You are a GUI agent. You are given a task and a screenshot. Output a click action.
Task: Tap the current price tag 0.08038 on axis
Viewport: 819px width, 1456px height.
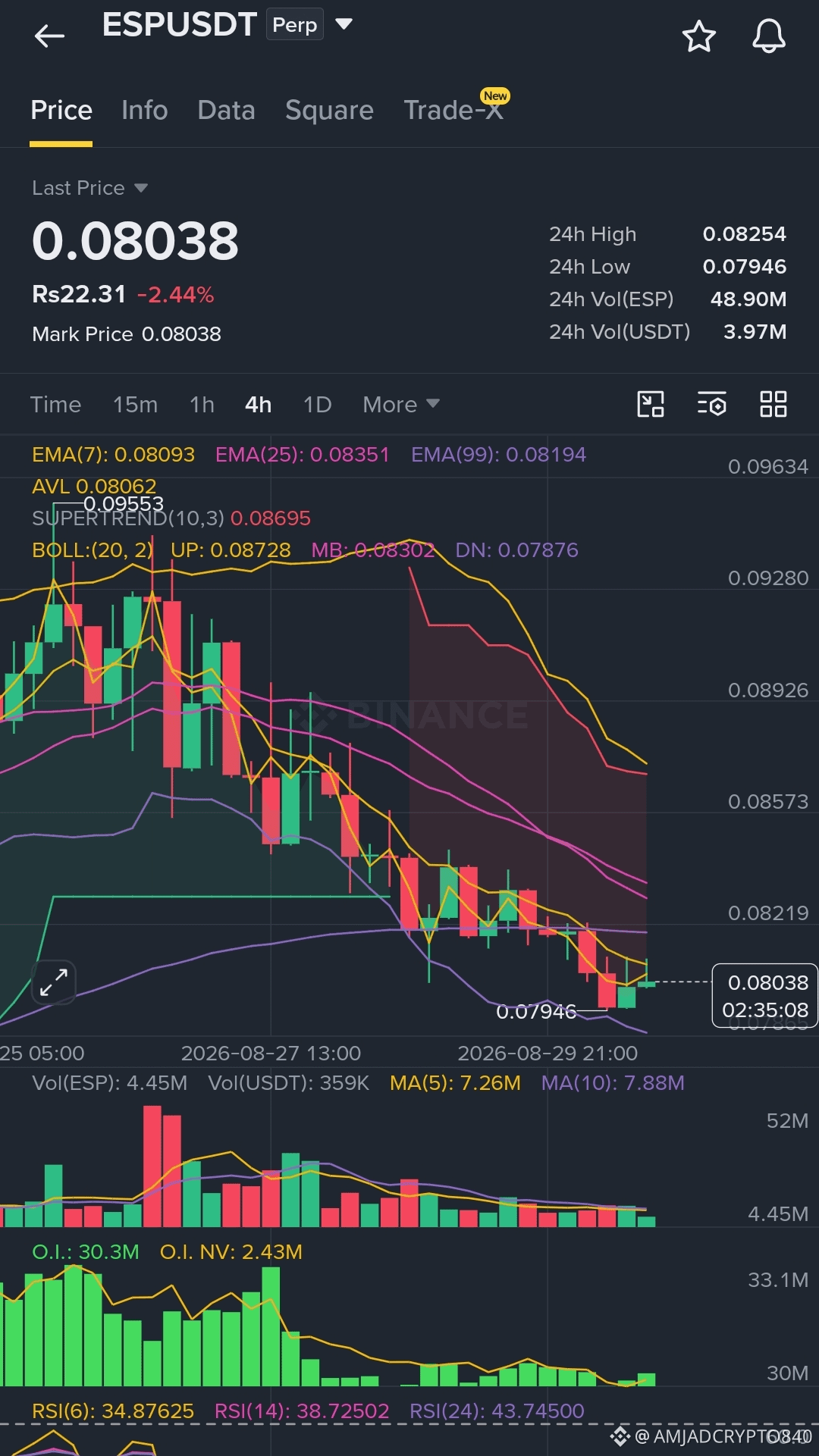coord(764,996)
